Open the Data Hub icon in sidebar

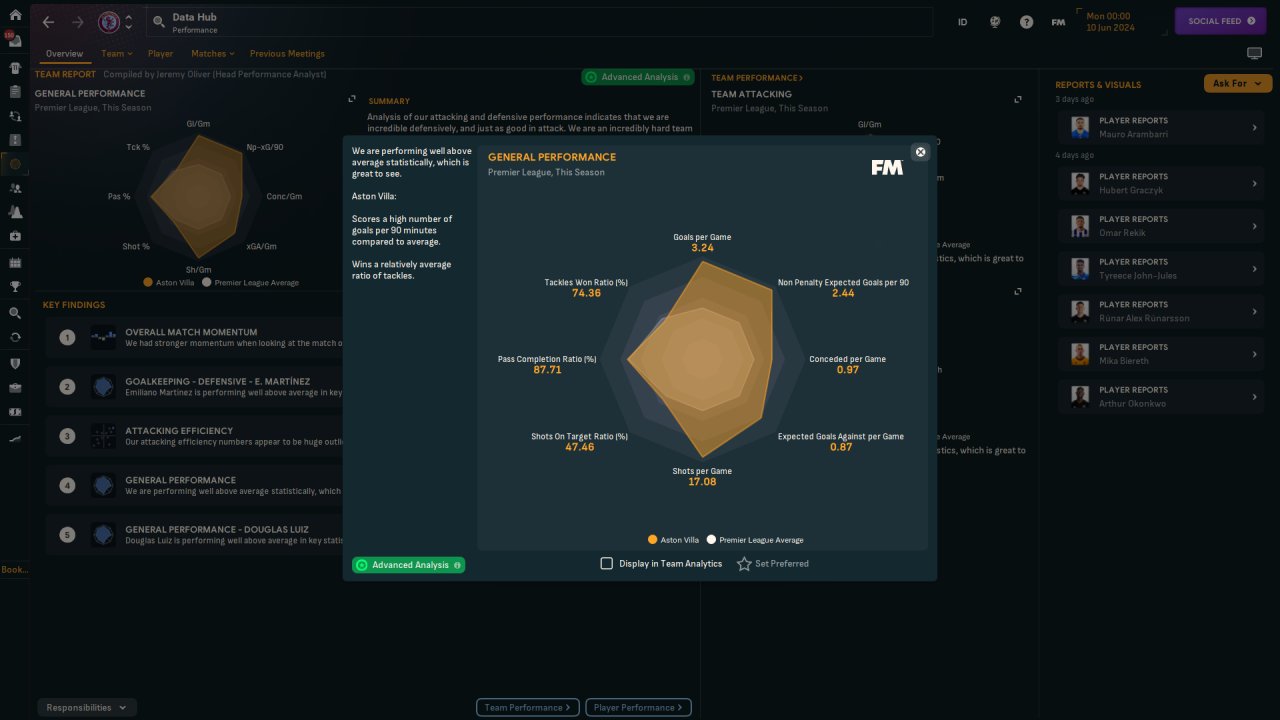[15, 164]
